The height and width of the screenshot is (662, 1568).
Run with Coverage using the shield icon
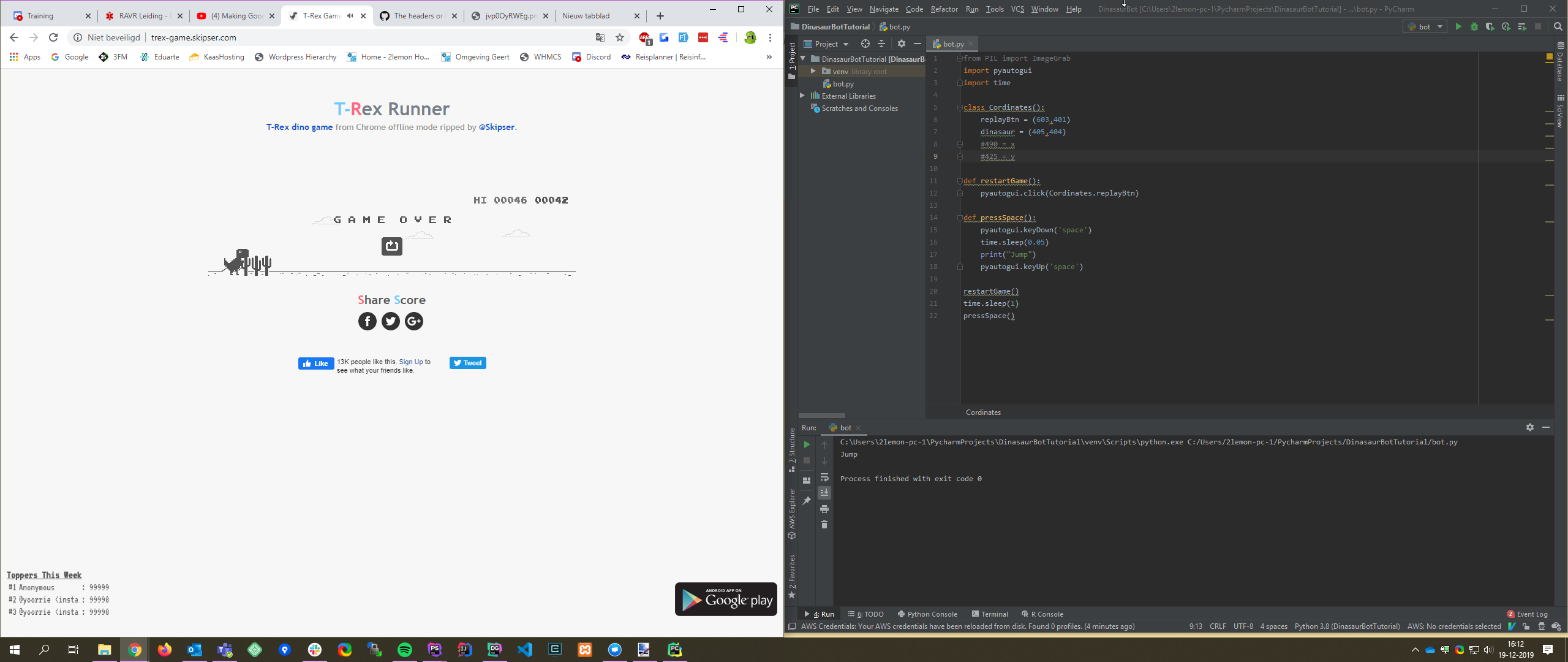[x=1490, y=26]
